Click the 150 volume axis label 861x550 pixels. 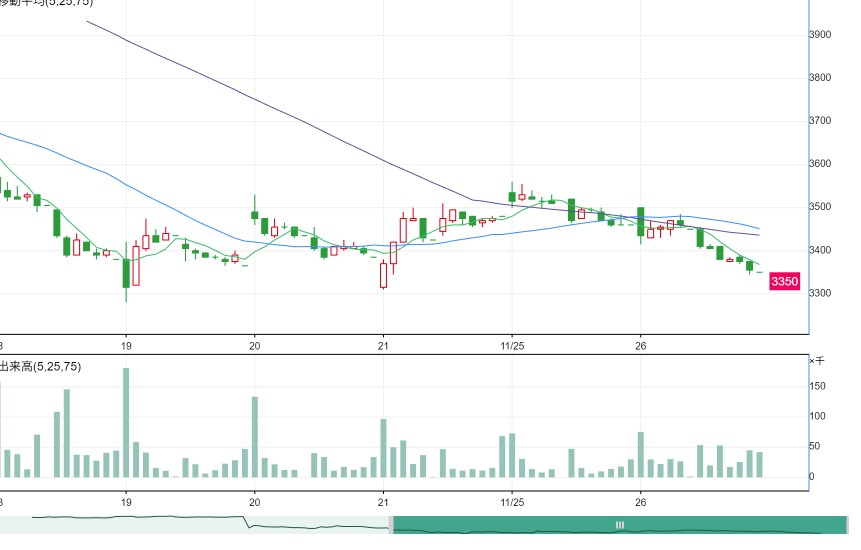[x=818, y=386]
